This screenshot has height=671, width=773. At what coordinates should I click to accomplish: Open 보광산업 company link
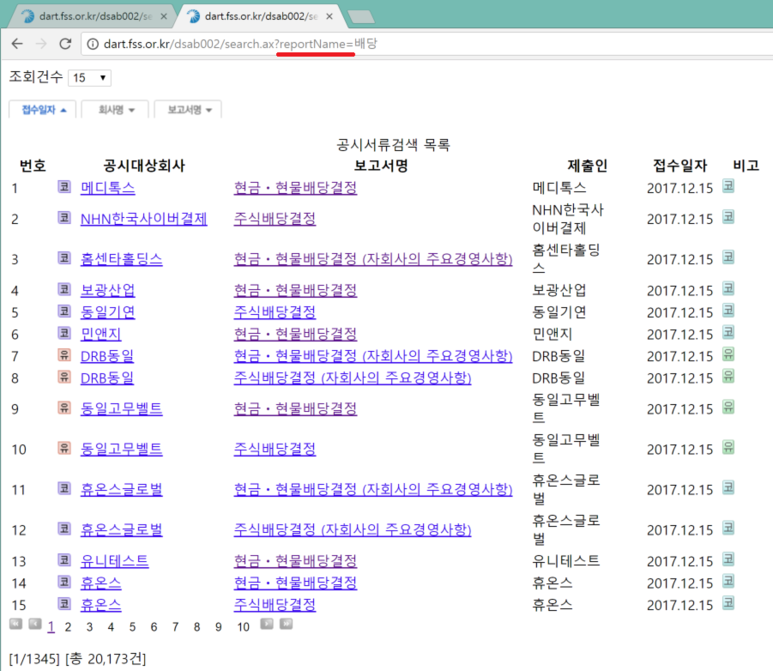(107, 290)
